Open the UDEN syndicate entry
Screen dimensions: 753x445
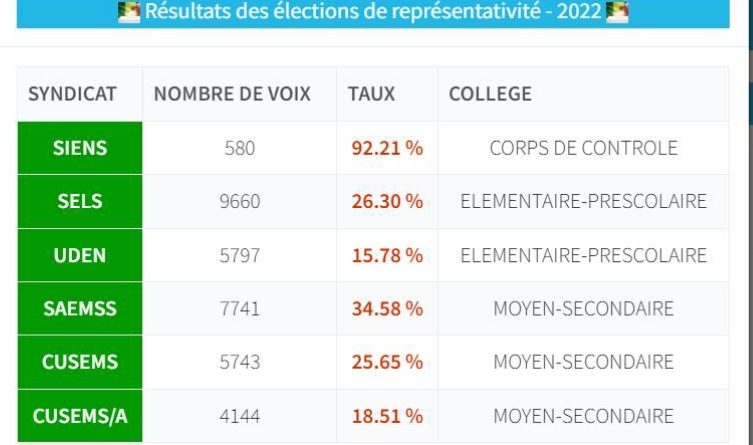[80, 255]
